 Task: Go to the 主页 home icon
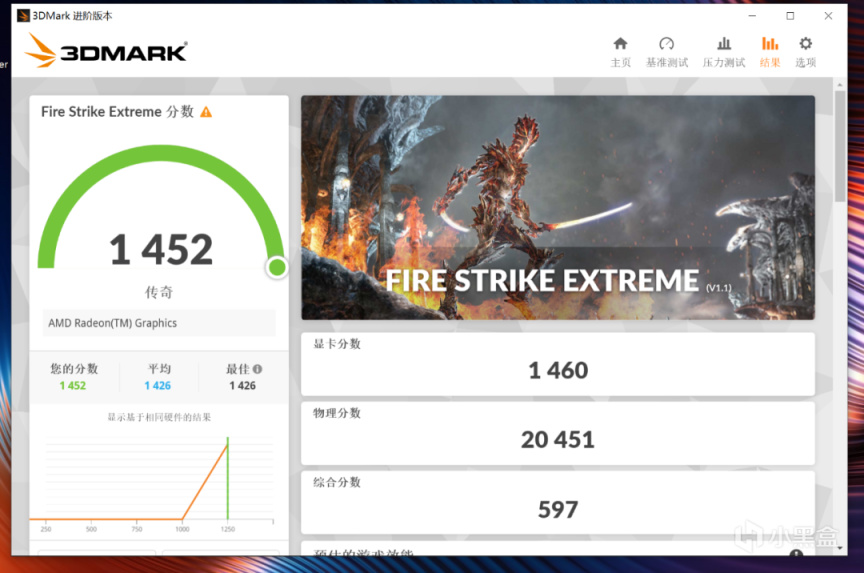coord(620,44)
